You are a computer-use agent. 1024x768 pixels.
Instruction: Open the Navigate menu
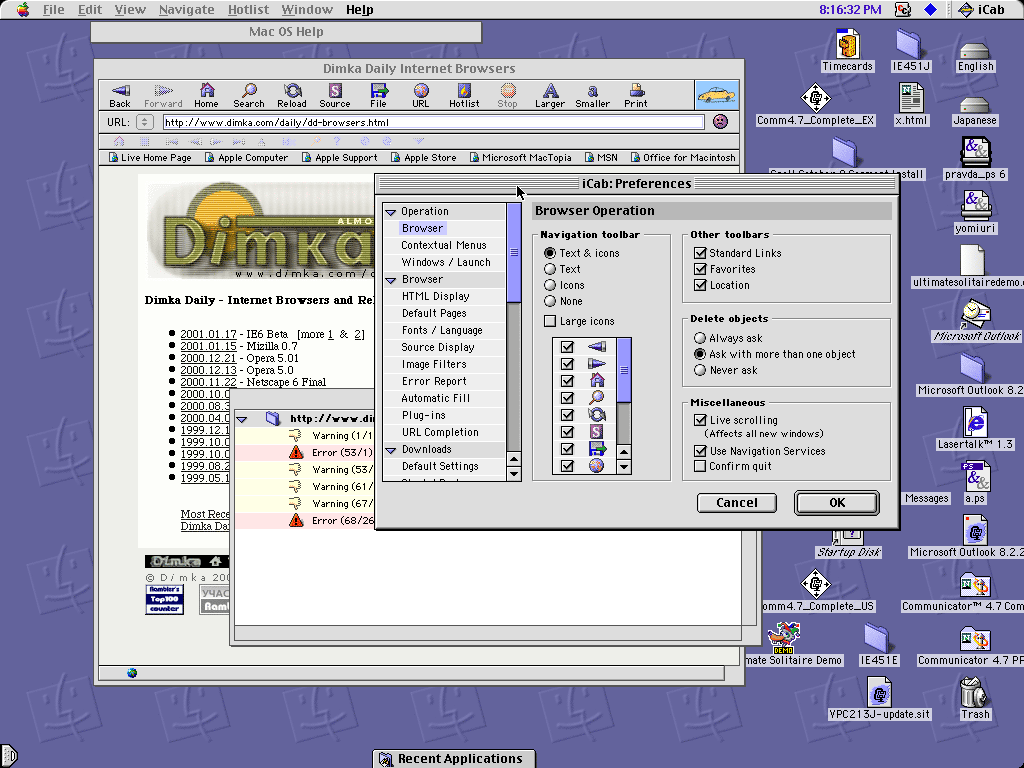[186, 9]
